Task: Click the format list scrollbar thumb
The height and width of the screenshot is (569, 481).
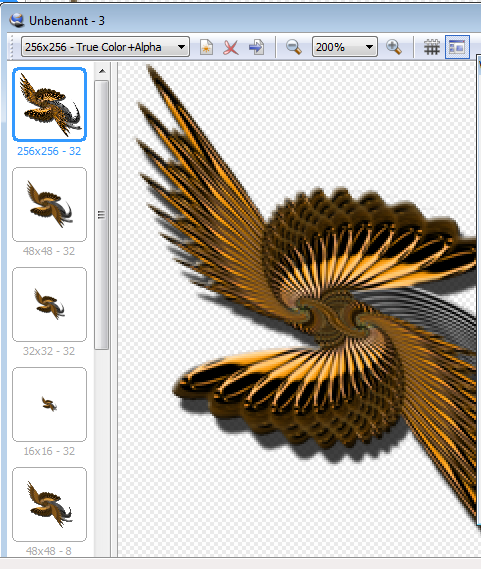Action: pos(102,215)
